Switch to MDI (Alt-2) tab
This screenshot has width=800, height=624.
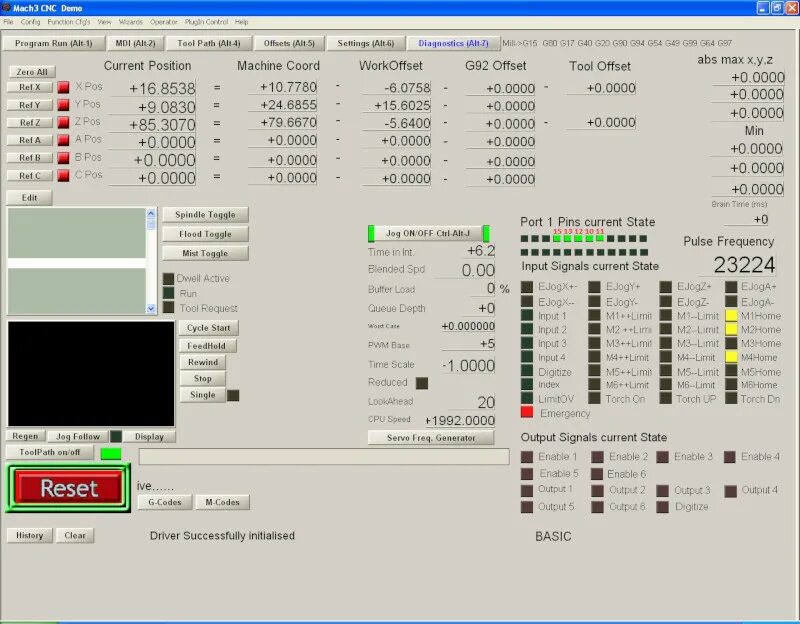point(135,43)
